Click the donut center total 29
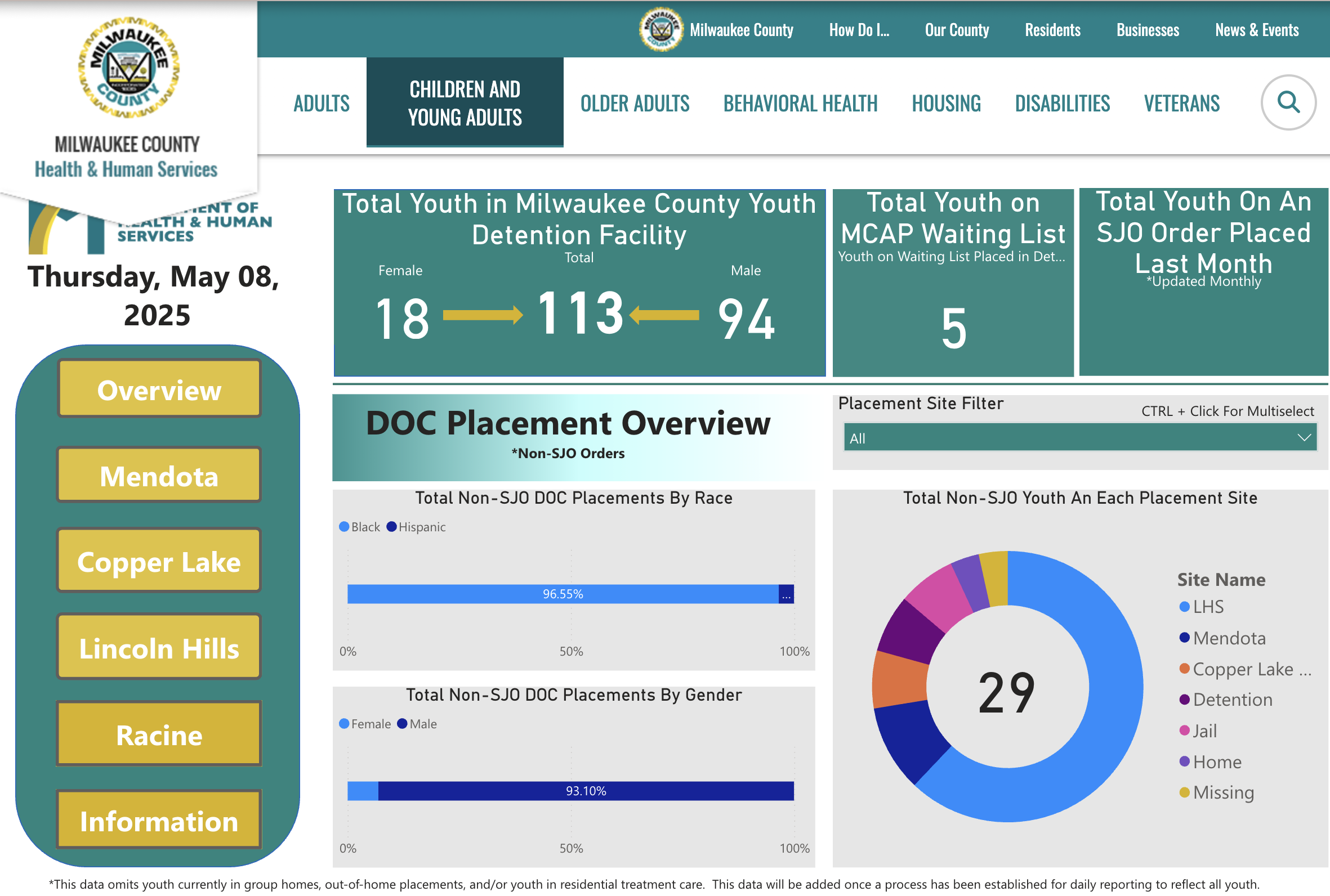Image resolution: width=1330 pixels, height=896 pixels. [1007, 693]
